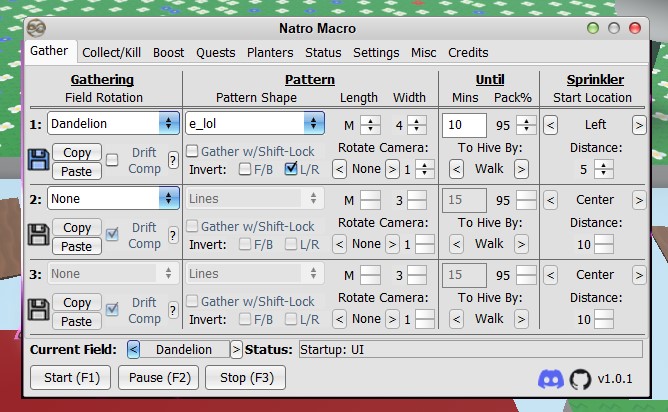Click next sprinkler location arrow in row 2
The image size is (668, 412).
[x=639, y=200]
